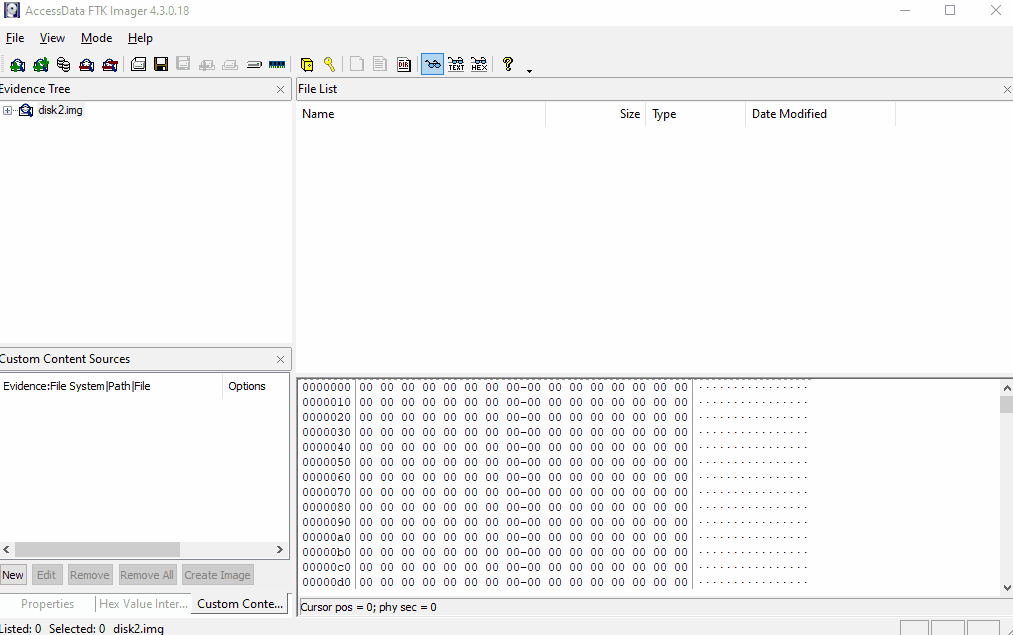This screenshot has width=1013, height=635.
Task: Toggle the TEXT view mode glasses icon
Action: pyautogui.click(x=456, y=64)
